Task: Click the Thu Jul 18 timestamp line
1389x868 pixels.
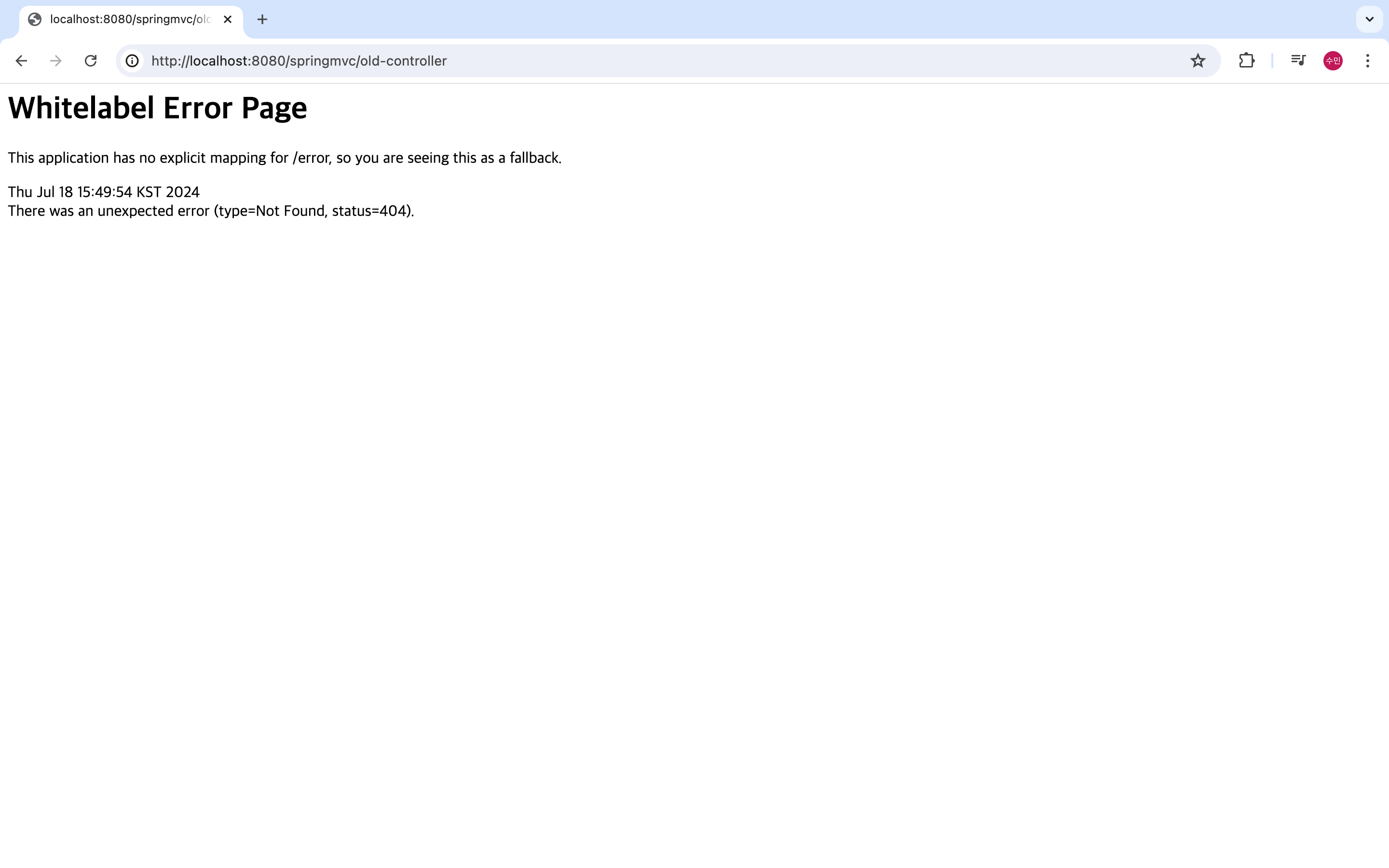Action: click(x=103, y=192)
